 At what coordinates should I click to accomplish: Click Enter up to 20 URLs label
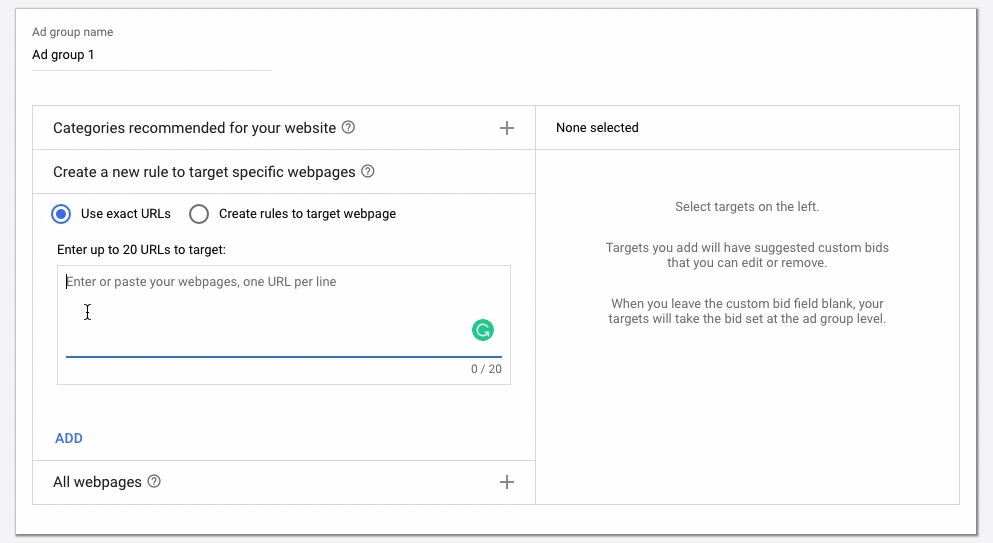pyautogui.click(x=141, y=250)
